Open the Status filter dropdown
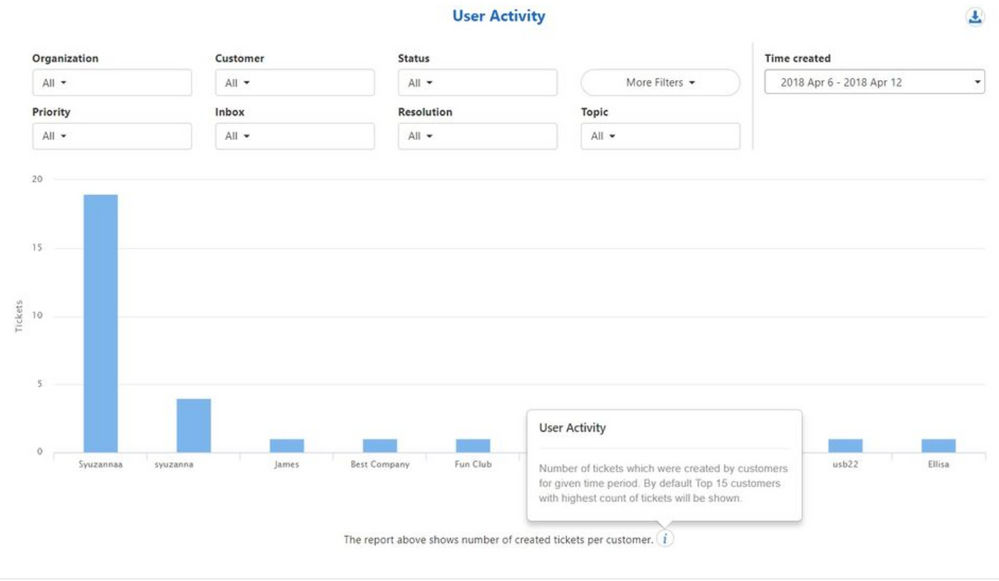 click(477, 83)
